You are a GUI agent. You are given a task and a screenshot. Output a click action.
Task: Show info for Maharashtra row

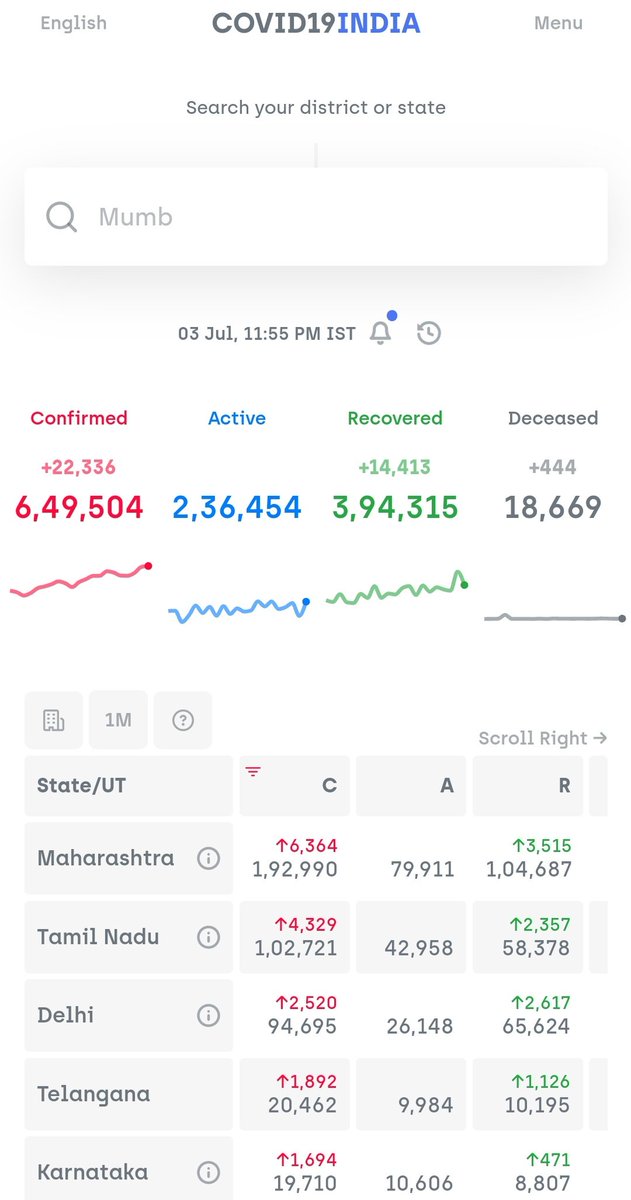(208, 858)
